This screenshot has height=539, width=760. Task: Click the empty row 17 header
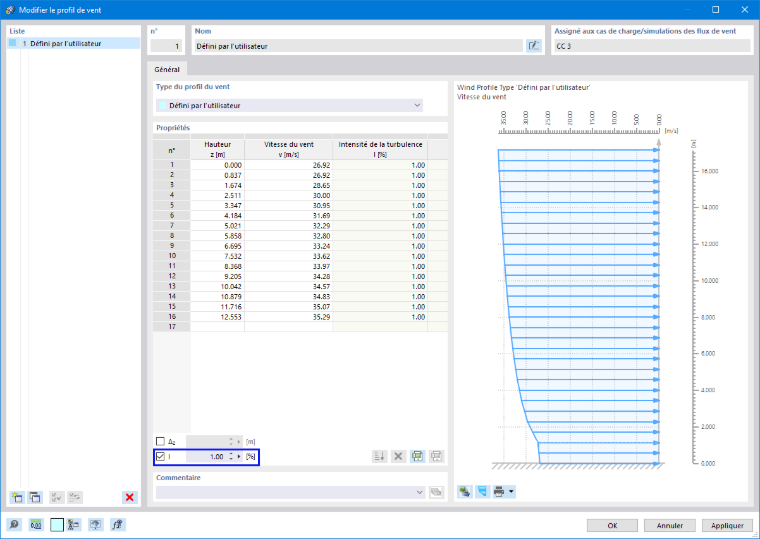tap(172, 327)
